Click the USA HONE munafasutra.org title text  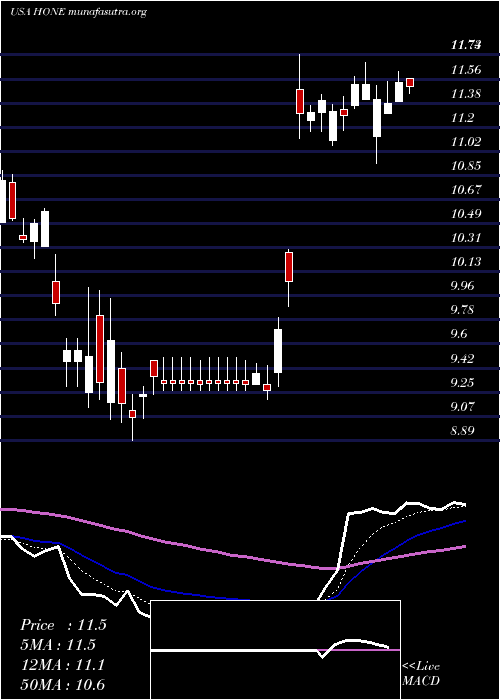tap(78, 12)
